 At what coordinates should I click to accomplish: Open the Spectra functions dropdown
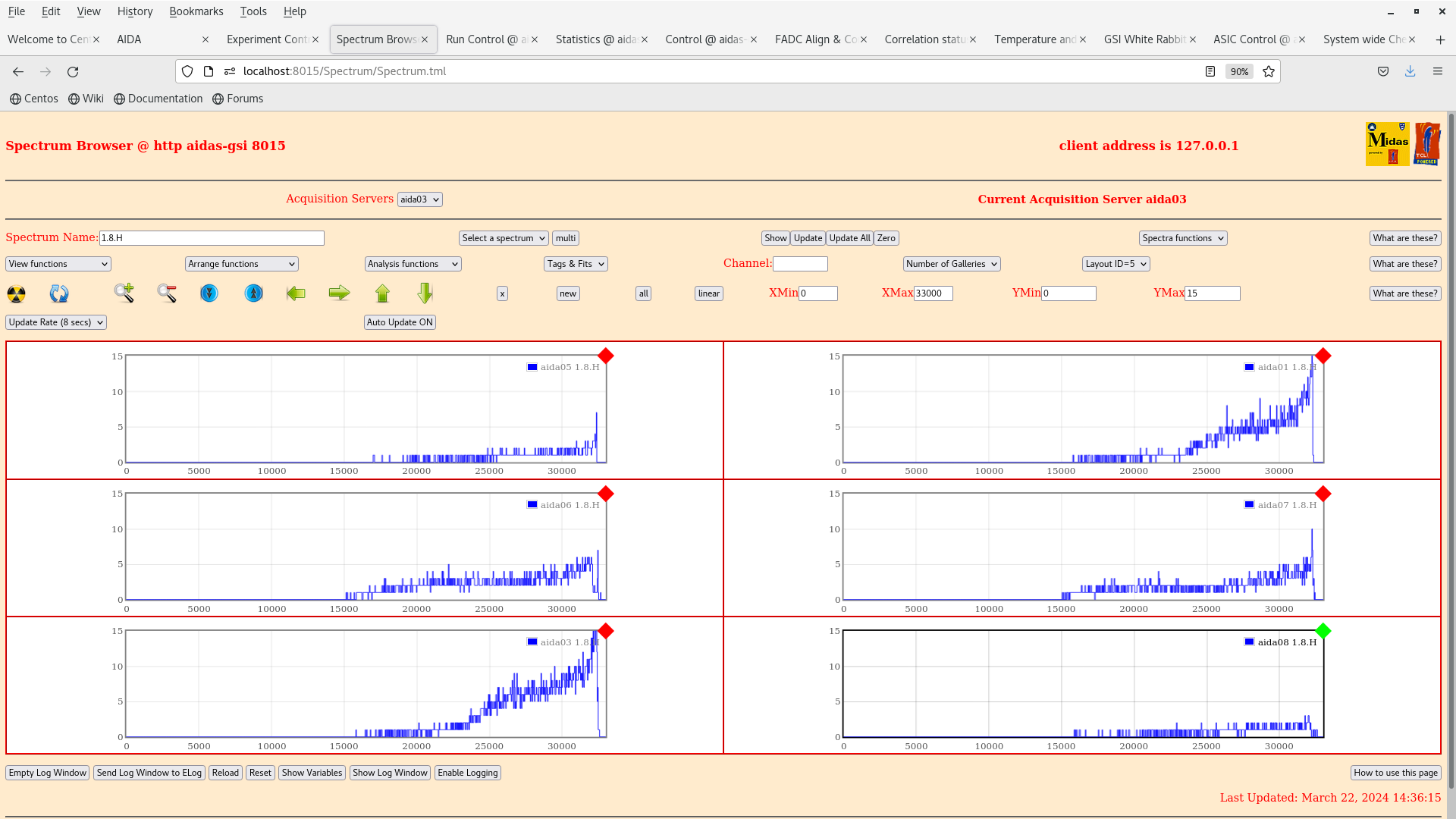tap(1183, 238)
